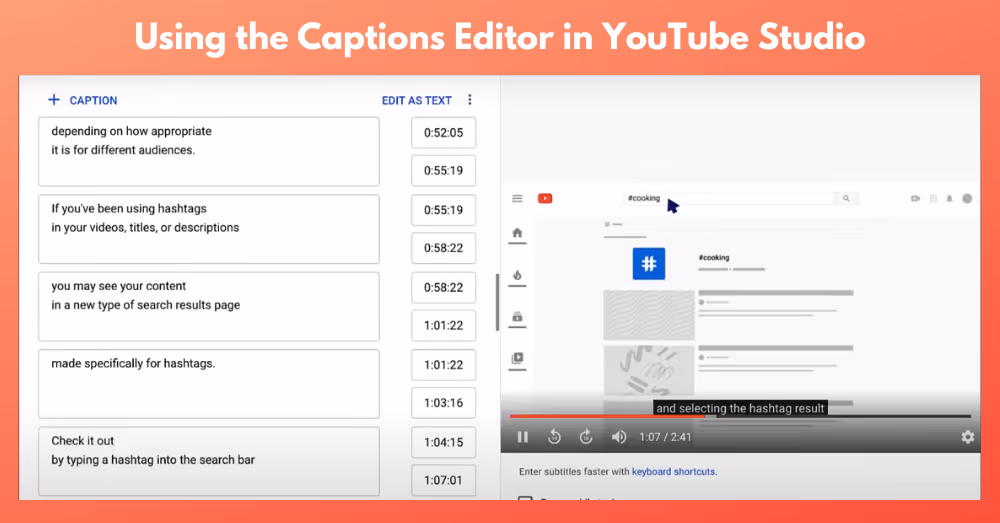Edit the caption 'If you've been using hashtags'
This screenshot has height=523, width=1000.
click(x=209, y=229)
